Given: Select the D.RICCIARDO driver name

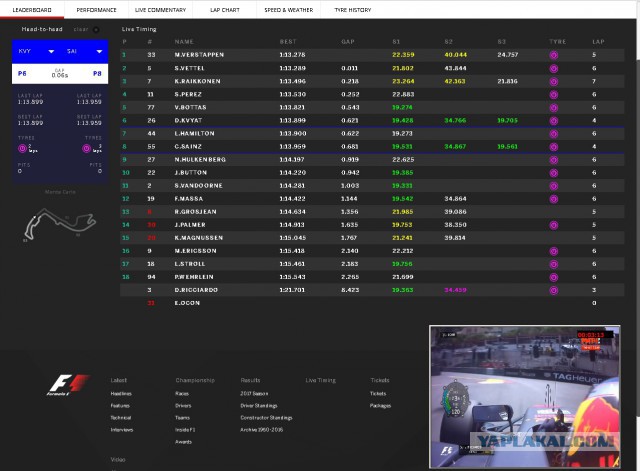Looking at the screenshot, I should point(196,290).
